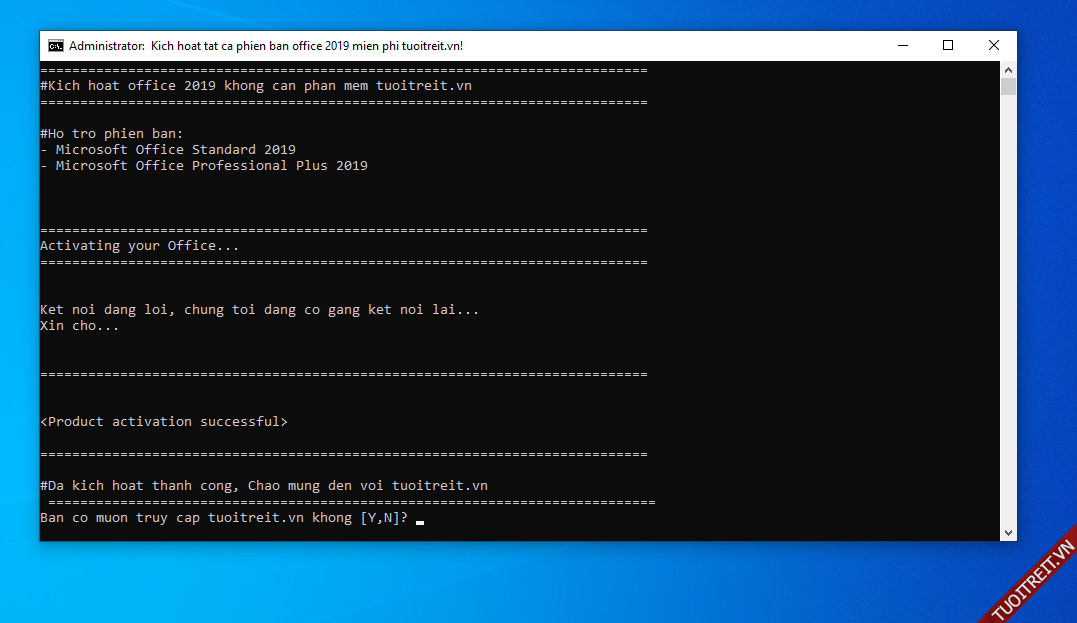Click the 'Activating your Office...' line

[139, 246]
